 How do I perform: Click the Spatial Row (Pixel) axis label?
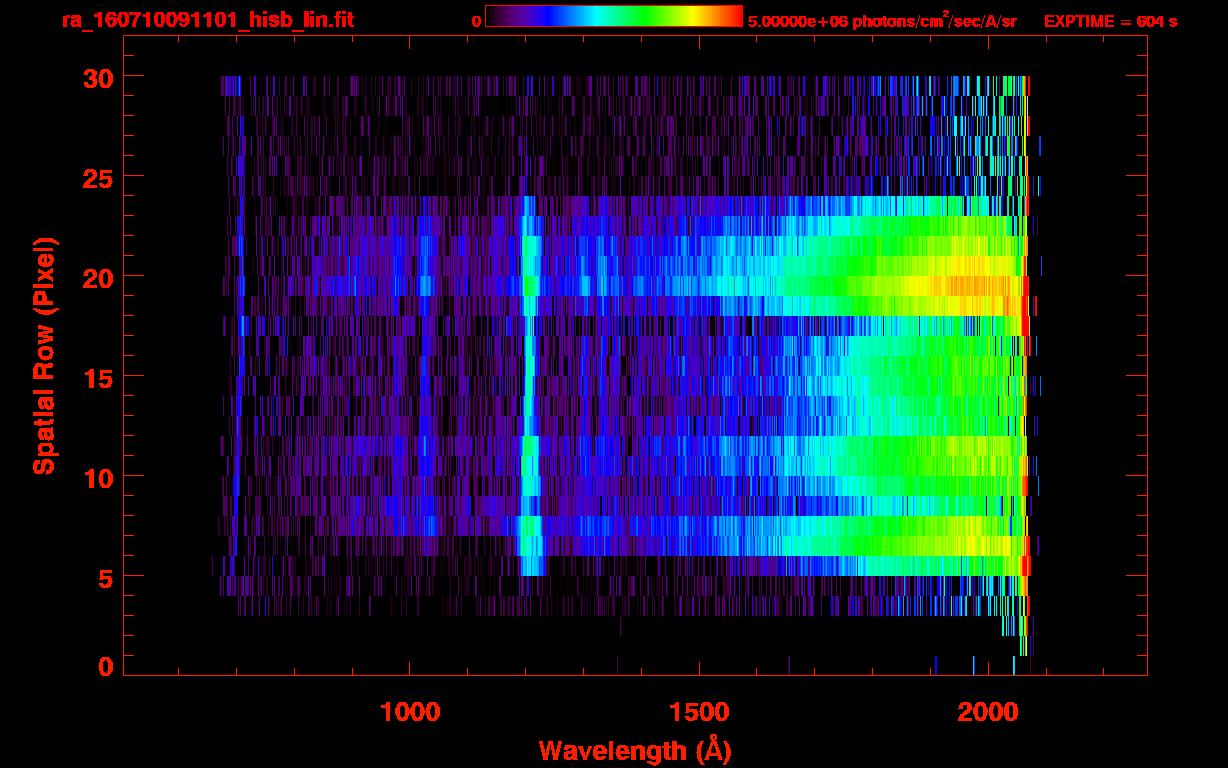click(44, 355)
